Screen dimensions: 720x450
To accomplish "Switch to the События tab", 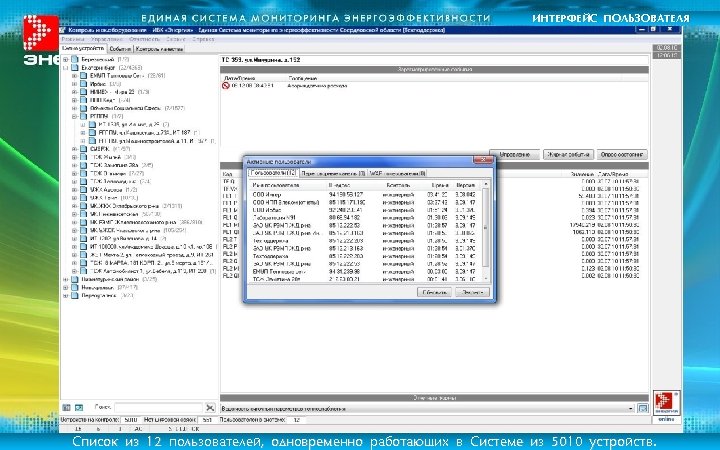I will coord(120,49).
